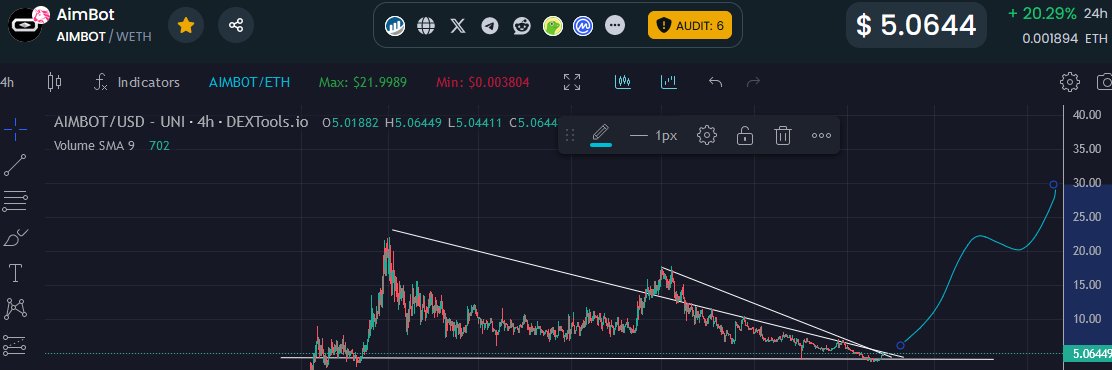Open the CoinMarketCap link icon
Image resolution: width=1112 pixels, height=370 pixels.
(x=583, y=26)
